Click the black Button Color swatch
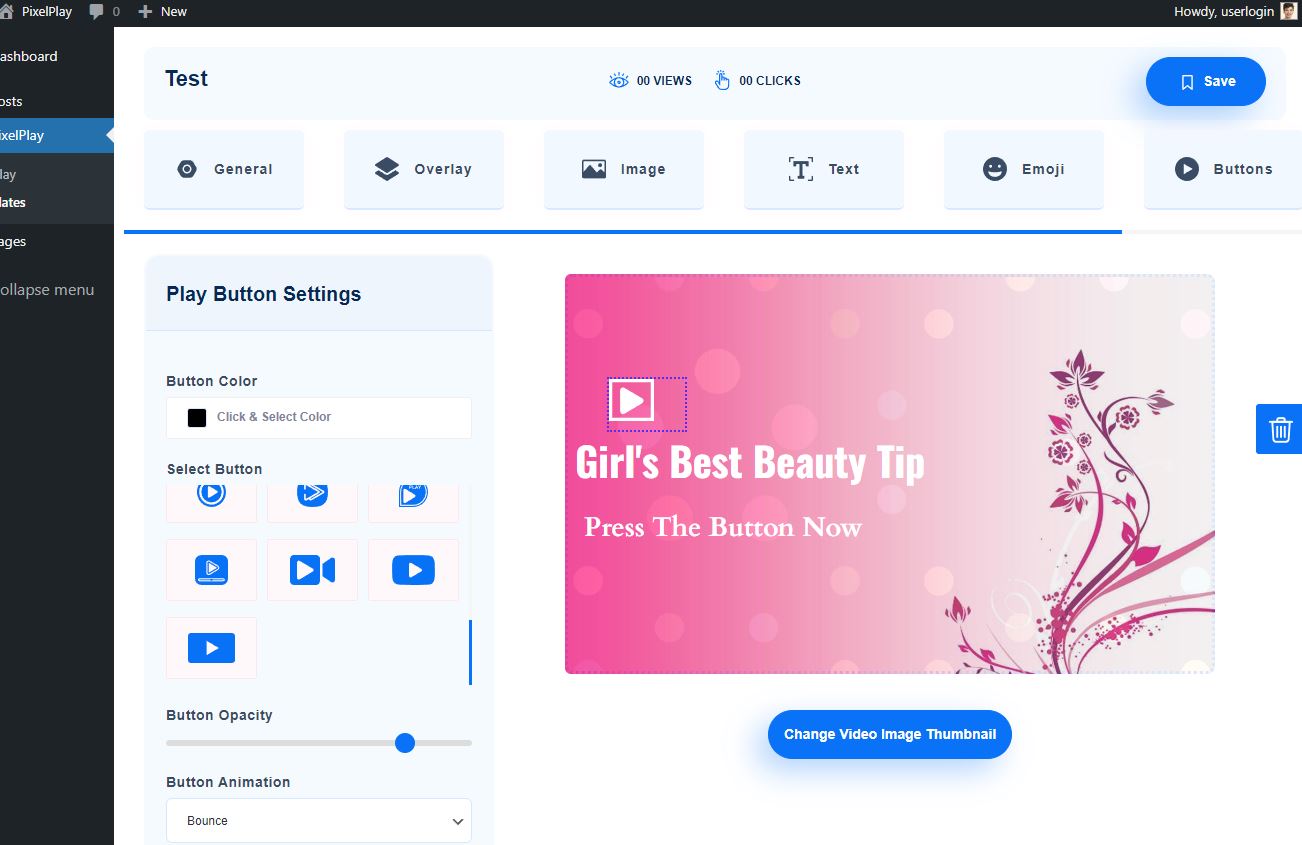 (197, 417)
